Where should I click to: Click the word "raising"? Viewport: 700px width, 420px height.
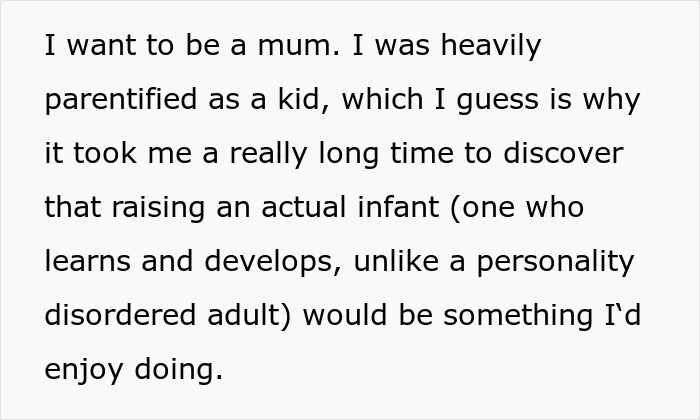click(x=158, y=208)
